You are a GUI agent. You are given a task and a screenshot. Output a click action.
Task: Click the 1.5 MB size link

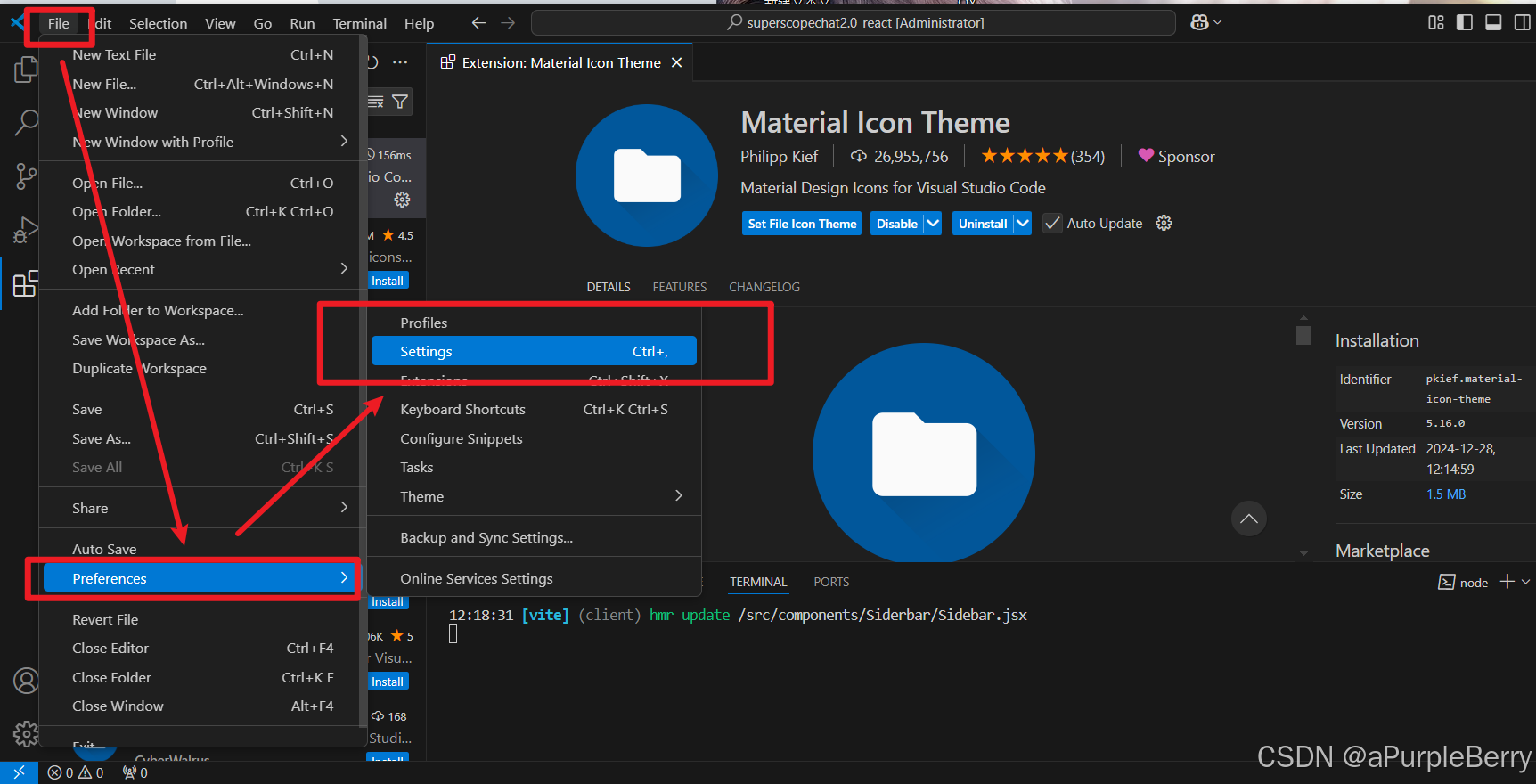point(1445,494)
